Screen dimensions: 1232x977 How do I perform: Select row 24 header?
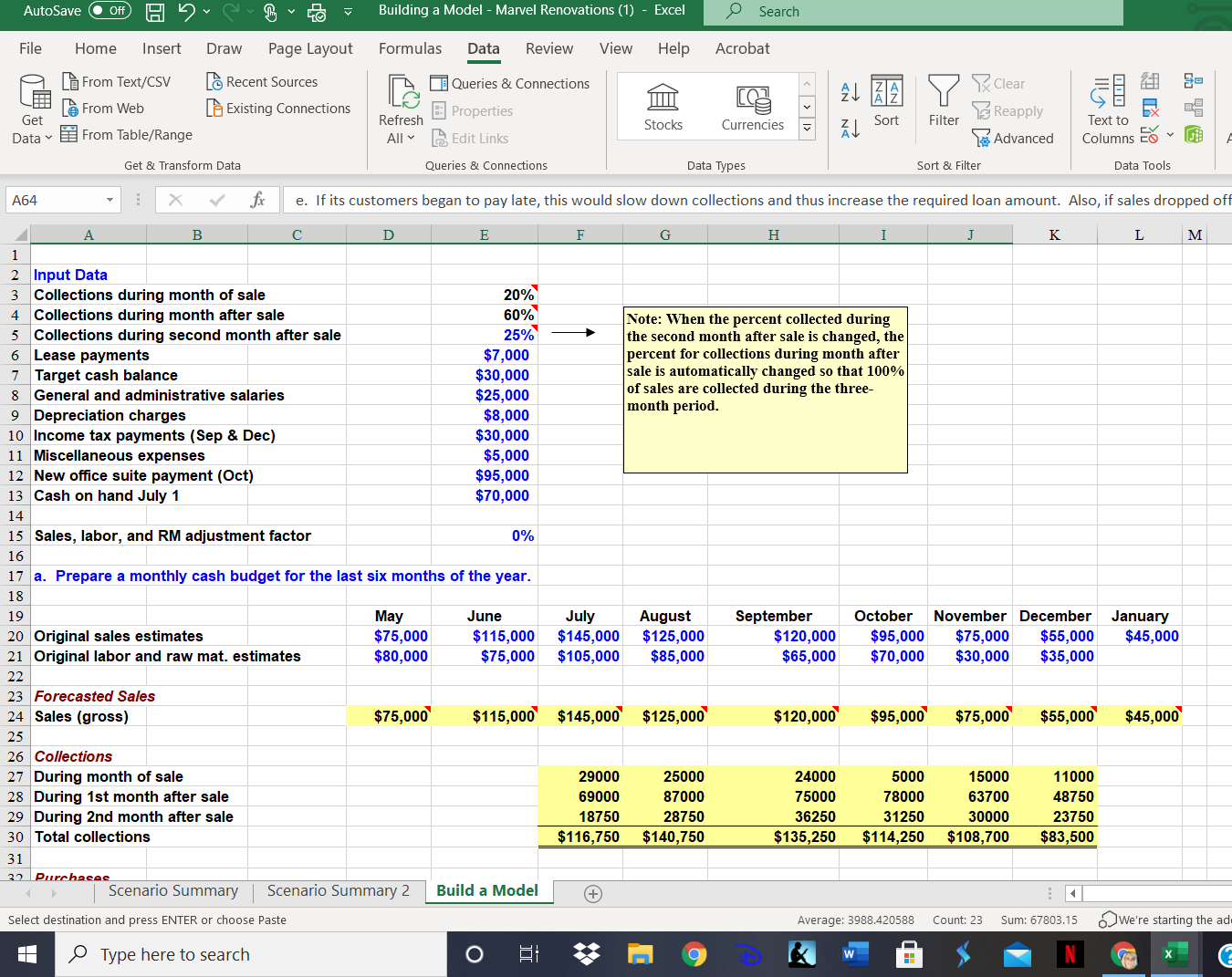[x=16, y=716]
